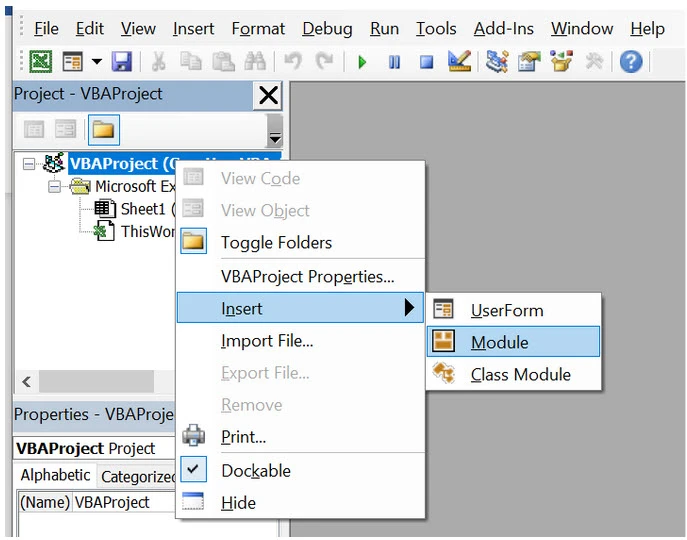
Task: Collapse Microsoft Excel Objects folder
Action: (x=54, y=187)
